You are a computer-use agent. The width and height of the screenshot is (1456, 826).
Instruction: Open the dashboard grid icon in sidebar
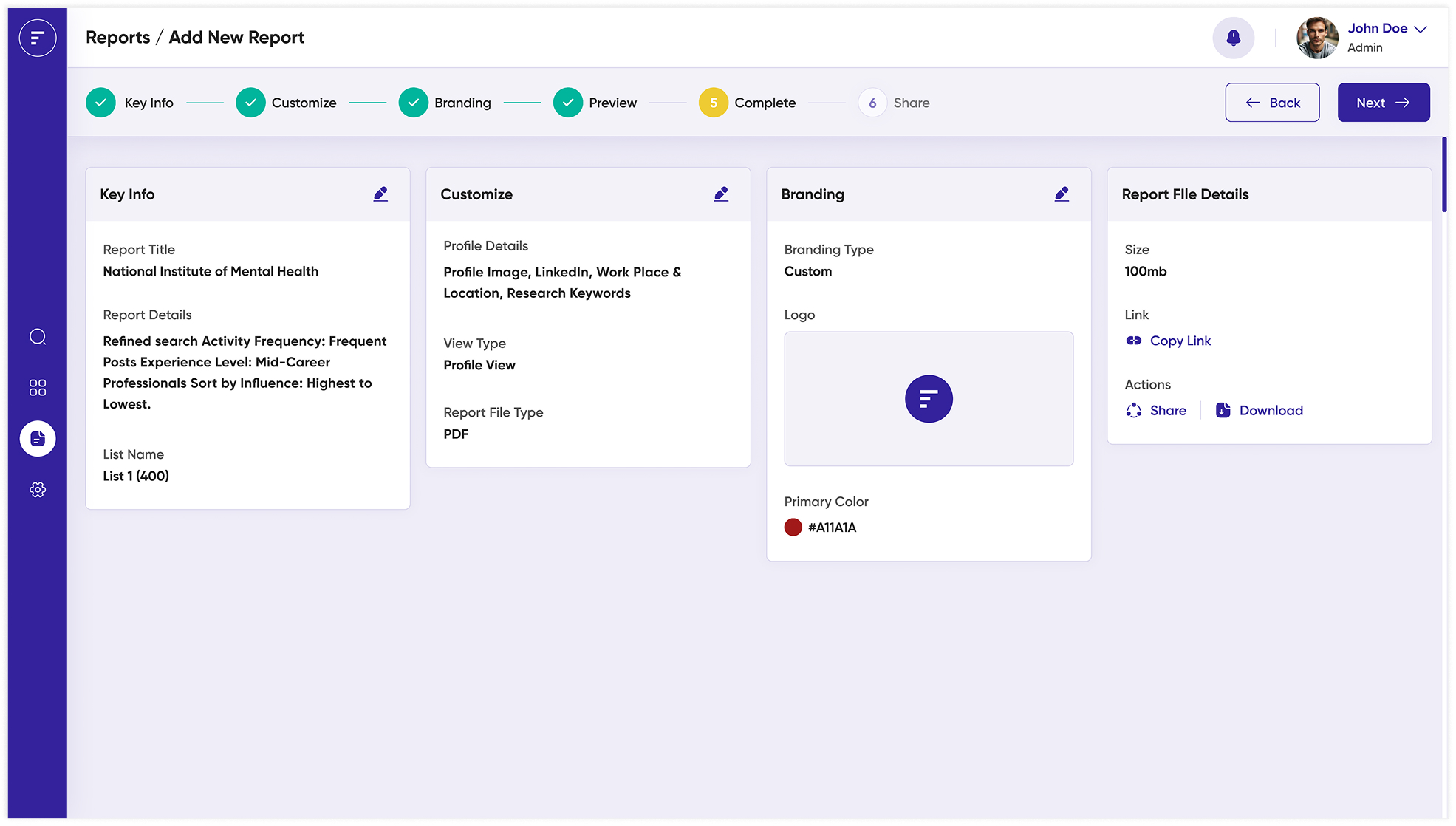37,387
